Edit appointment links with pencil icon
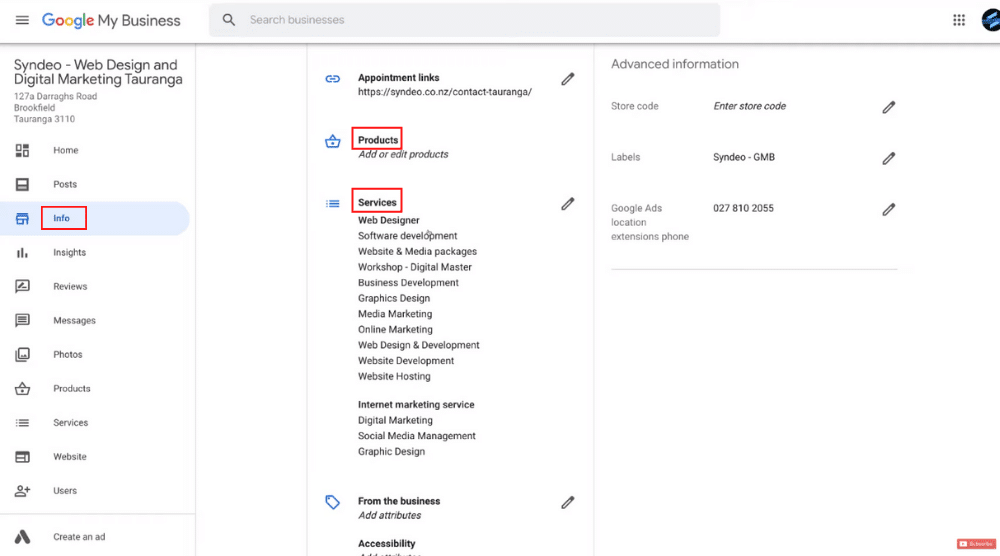Viewport: 1000px width, 556px height. (x=568, y=79)
